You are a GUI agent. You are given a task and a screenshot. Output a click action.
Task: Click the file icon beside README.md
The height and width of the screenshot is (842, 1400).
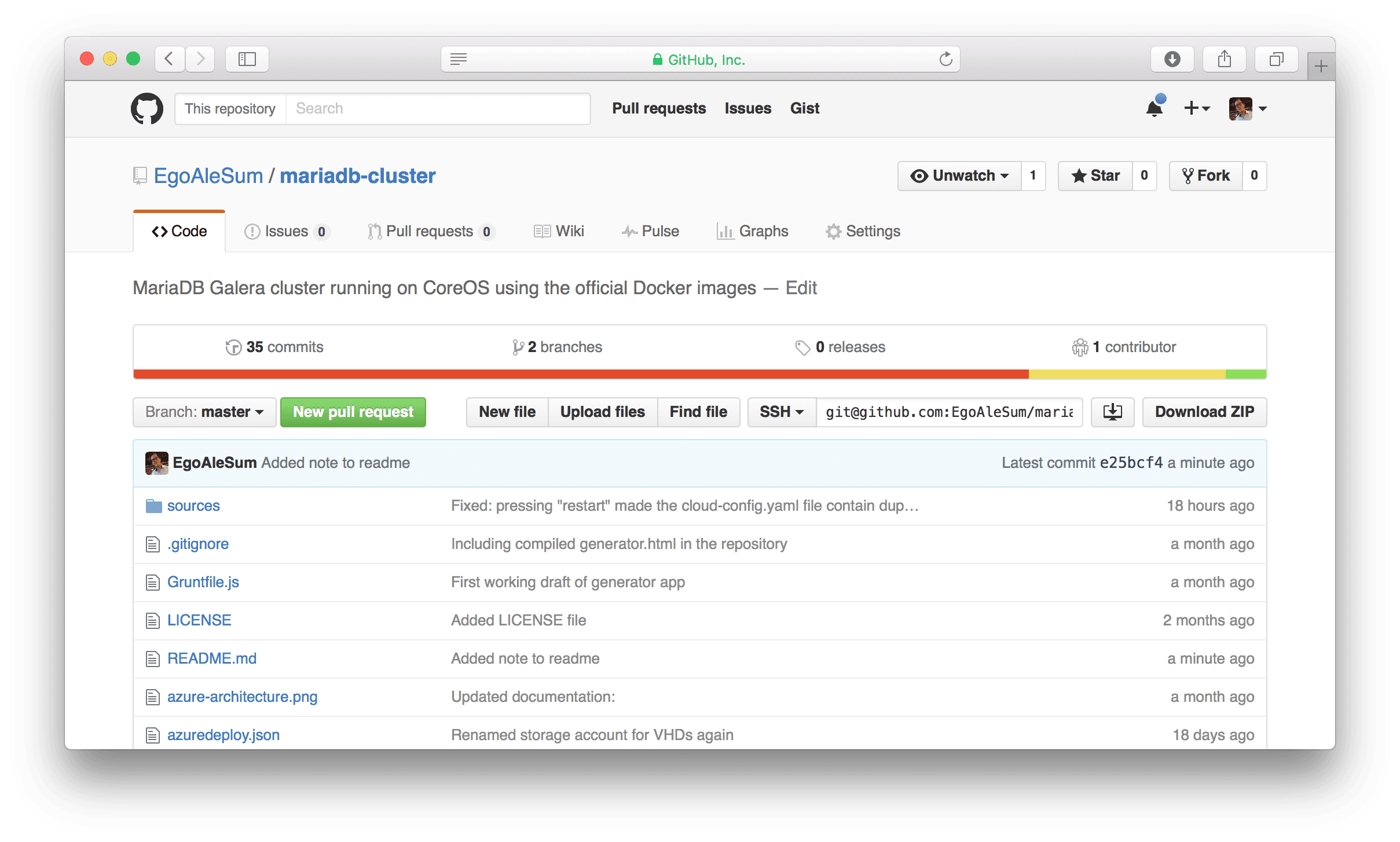153,658
